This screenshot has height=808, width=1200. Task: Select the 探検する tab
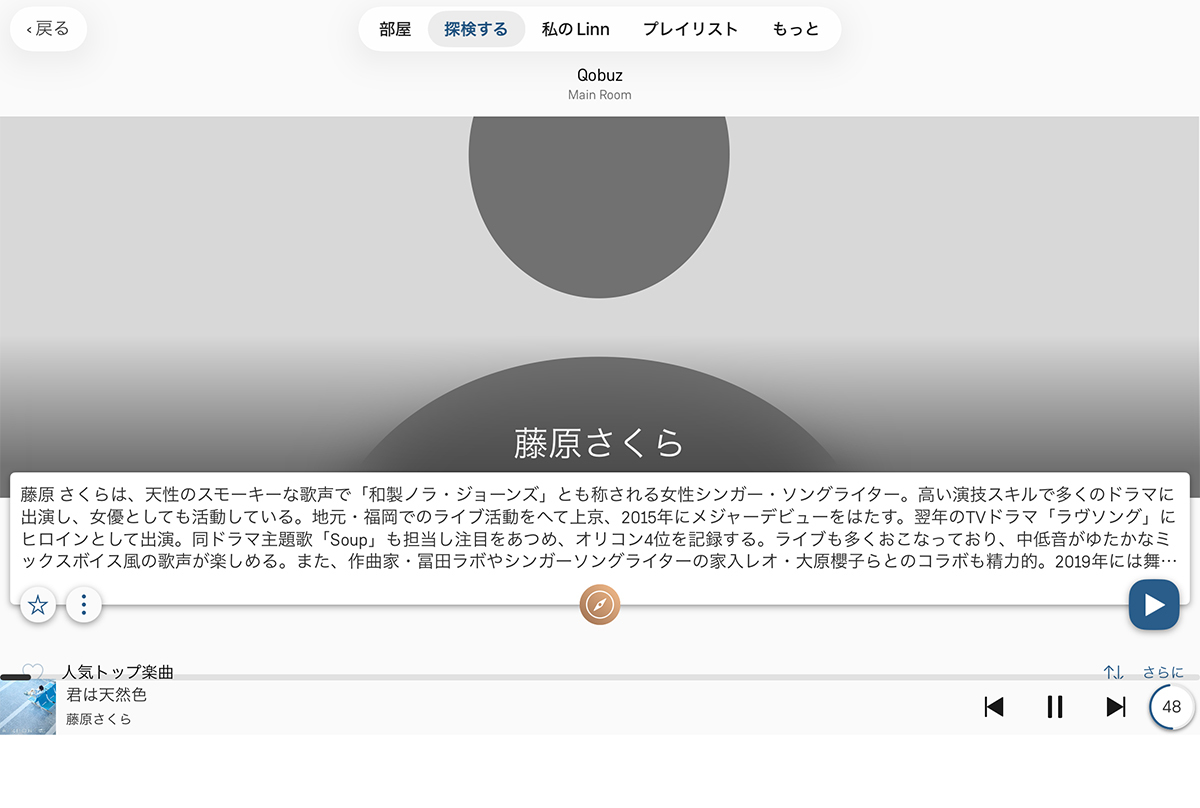pyautogui.click(x=476, y=29)
